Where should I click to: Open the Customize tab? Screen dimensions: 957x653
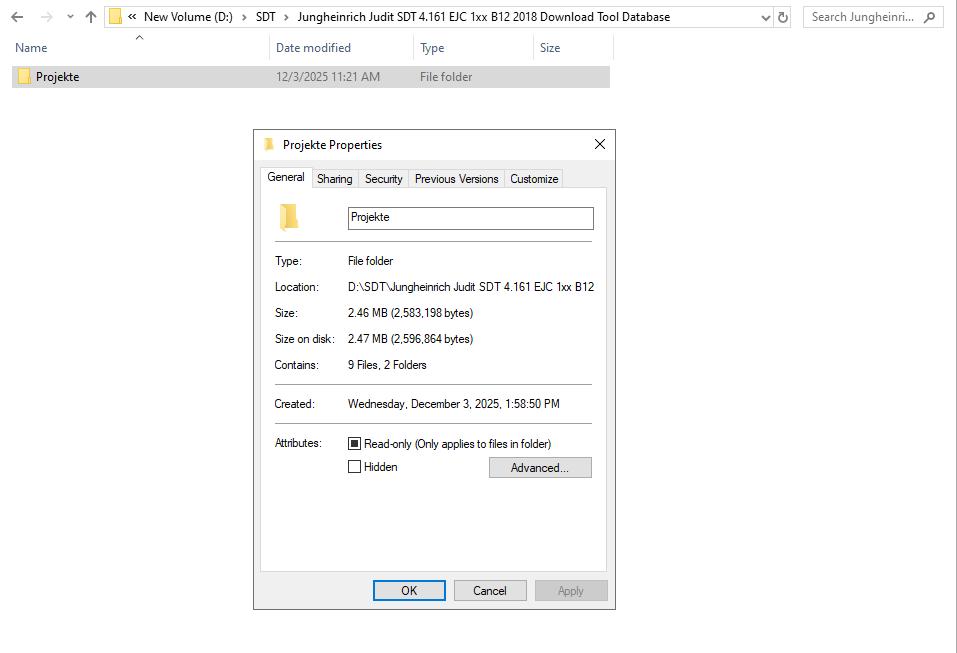click(534, 179)
